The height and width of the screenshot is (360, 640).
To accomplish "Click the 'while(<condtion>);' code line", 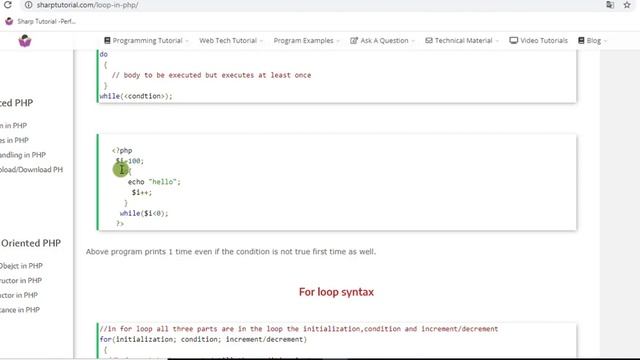I will coord(136,96).
